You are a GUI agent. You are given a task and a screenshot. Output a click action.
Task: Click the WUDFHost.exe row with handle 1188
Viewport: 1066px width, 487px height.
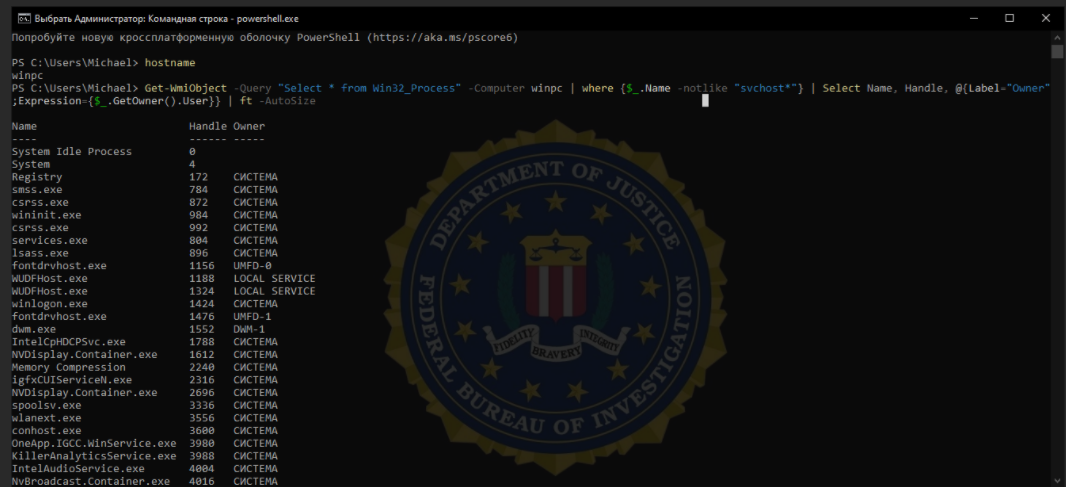[x=163, y=278]
